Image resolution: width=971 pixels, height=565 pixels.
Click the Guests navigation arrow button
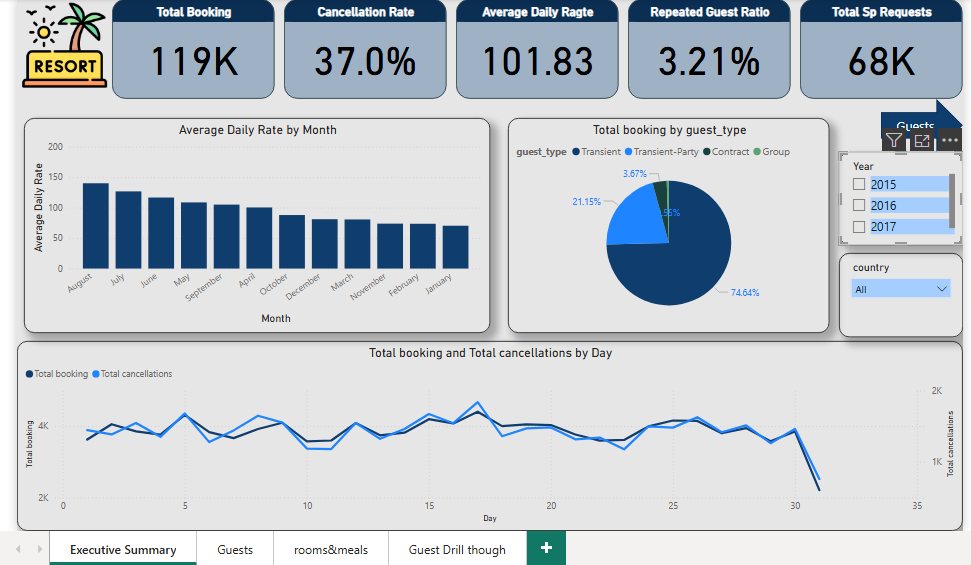pyautogui.click(x=915, y=122)
